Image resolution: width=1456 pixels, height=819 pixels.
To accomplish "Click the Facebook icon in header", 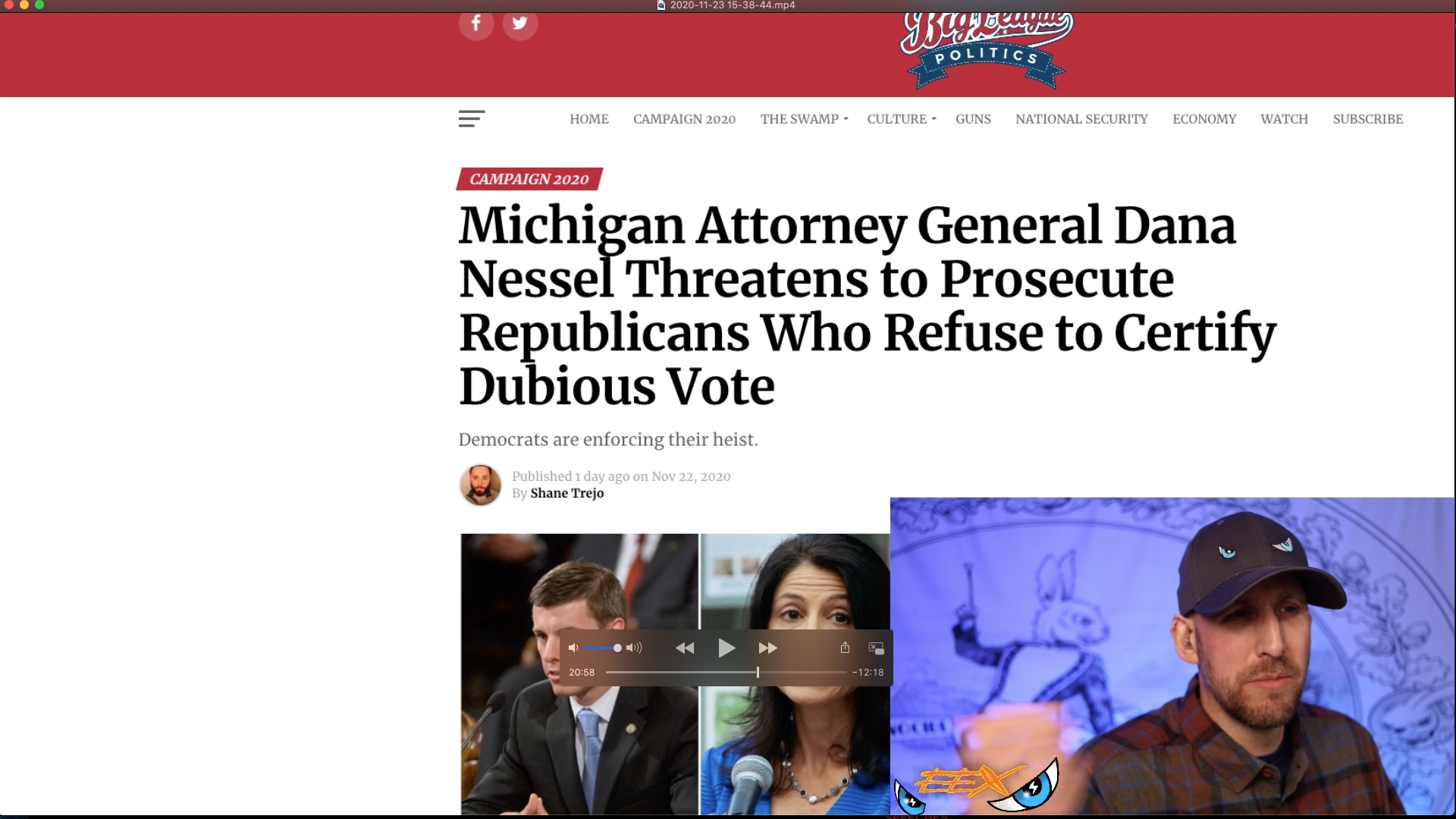I will tap(475, 24).
